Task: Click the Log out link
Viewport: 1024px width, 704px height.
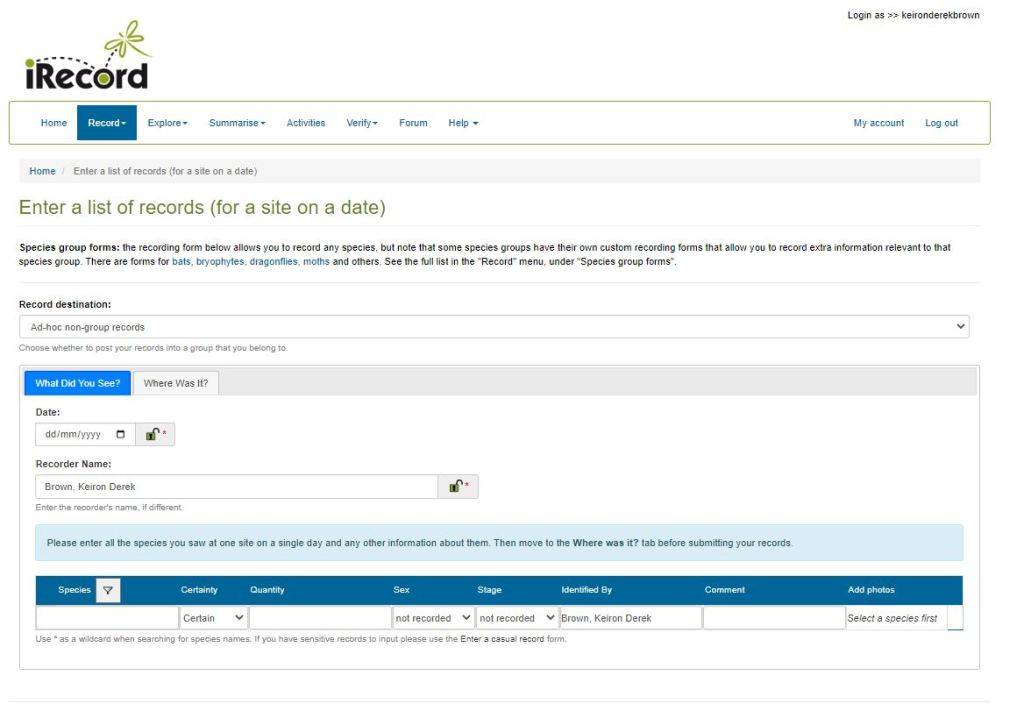Action: [941, 123]
